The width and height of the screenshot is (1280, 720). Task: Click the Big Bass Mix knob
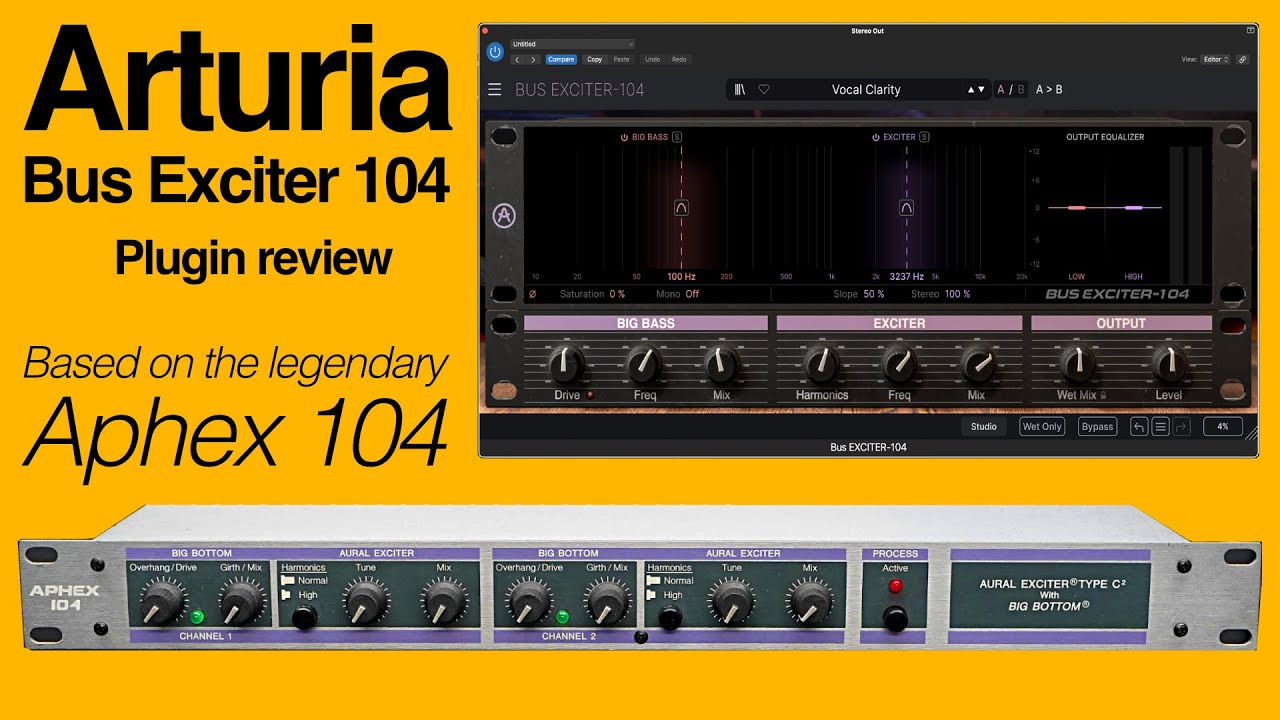pyautogui.click(x=721, y=364)
